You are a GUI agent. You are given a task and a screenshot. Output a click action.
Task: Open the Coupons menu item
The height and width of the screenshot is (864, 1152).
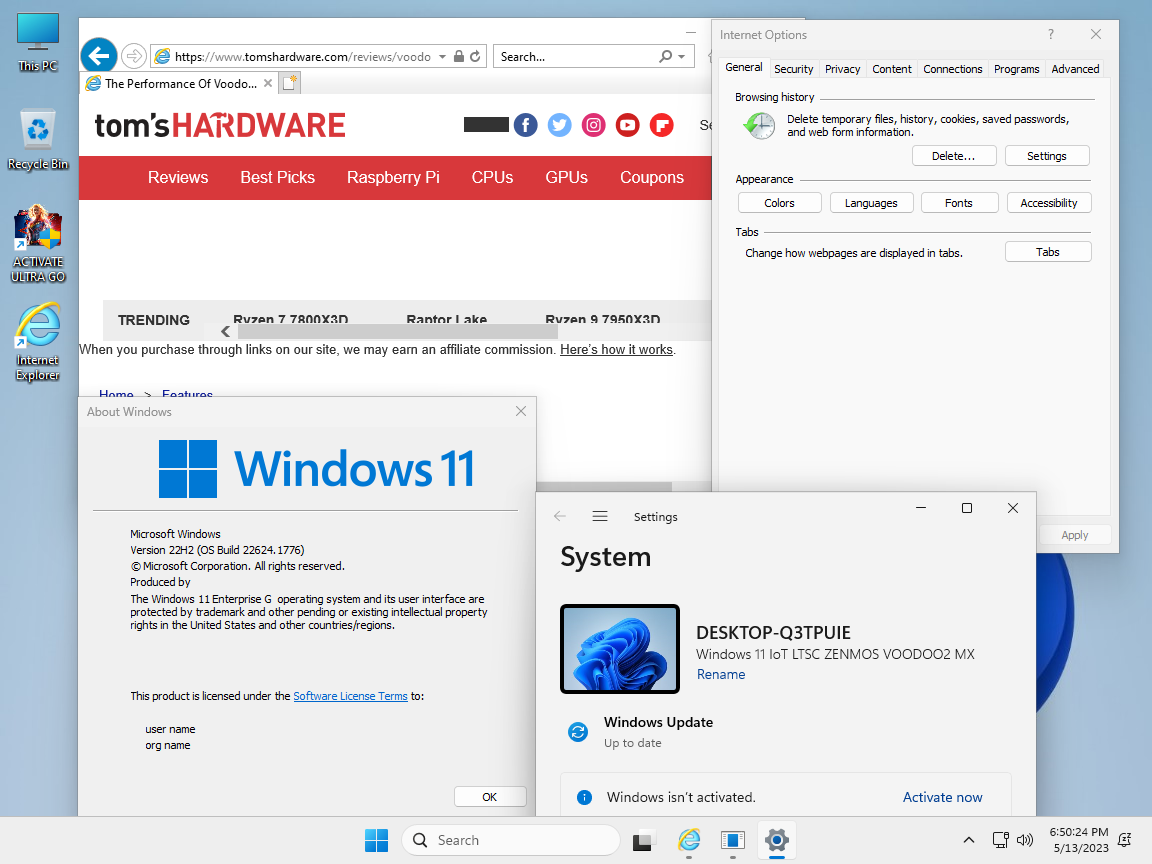tap(652, 178)
